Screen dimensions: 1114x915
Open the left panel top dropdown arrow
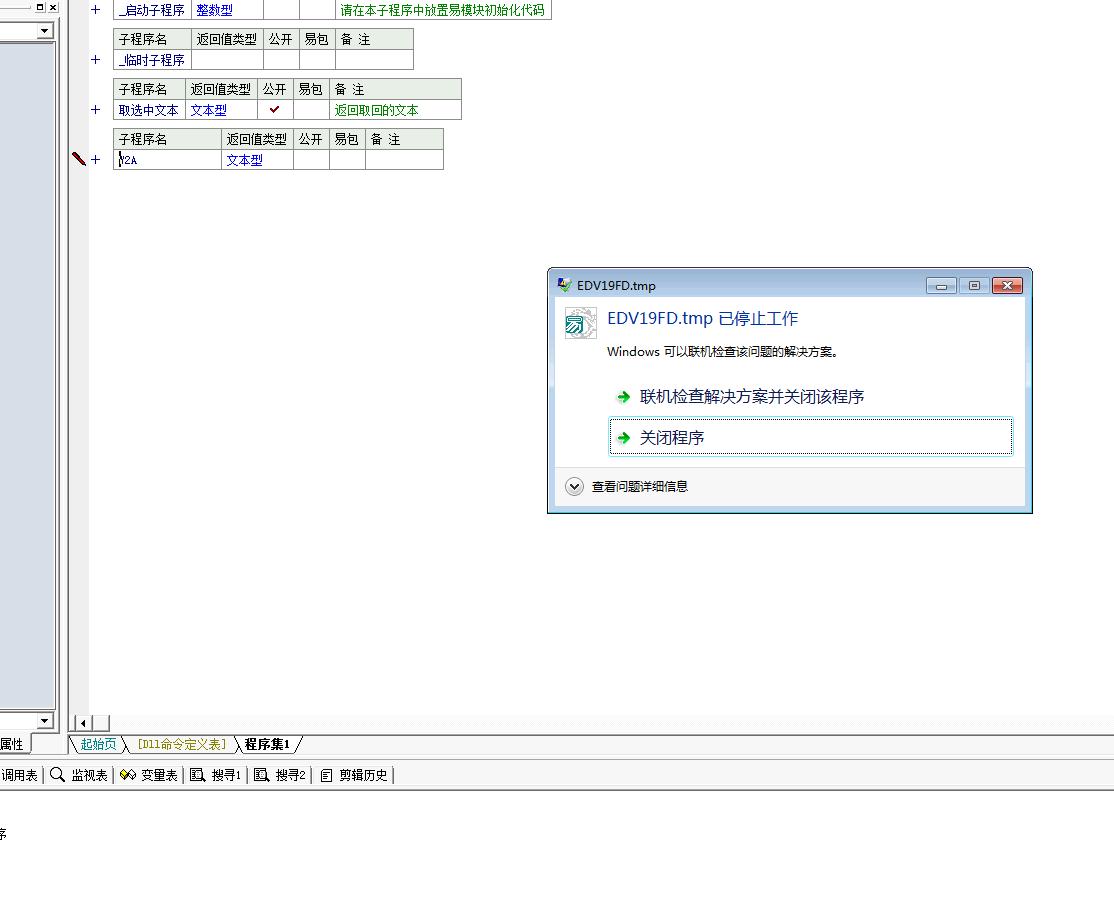coord(45,31)
